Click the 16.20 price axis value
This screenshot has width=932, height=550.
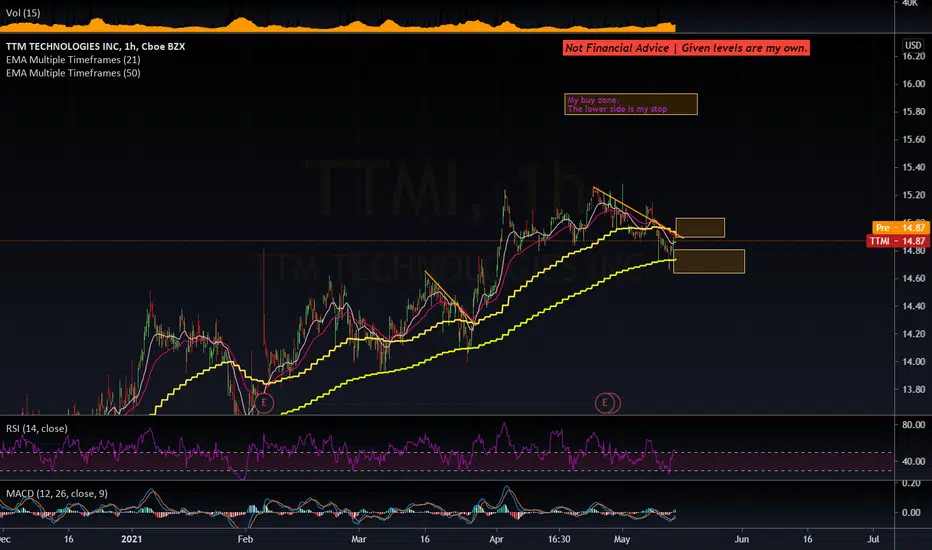click(x=913, y=56)
